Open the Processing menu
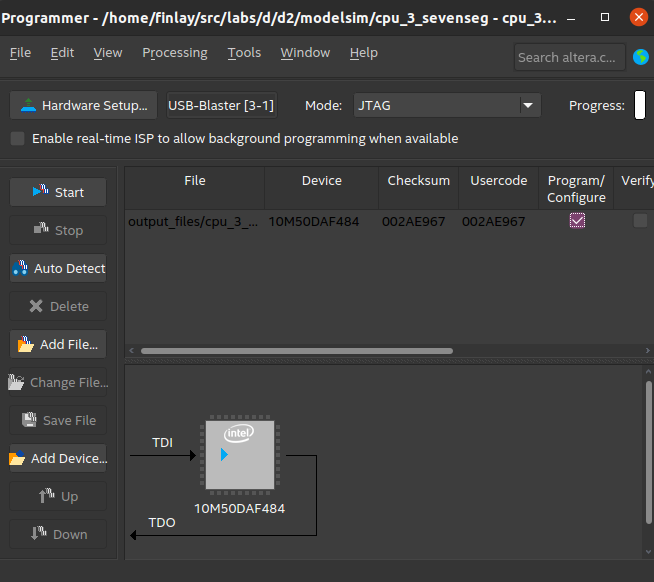This screenshot has width=654, height=582. pos(175,53)
